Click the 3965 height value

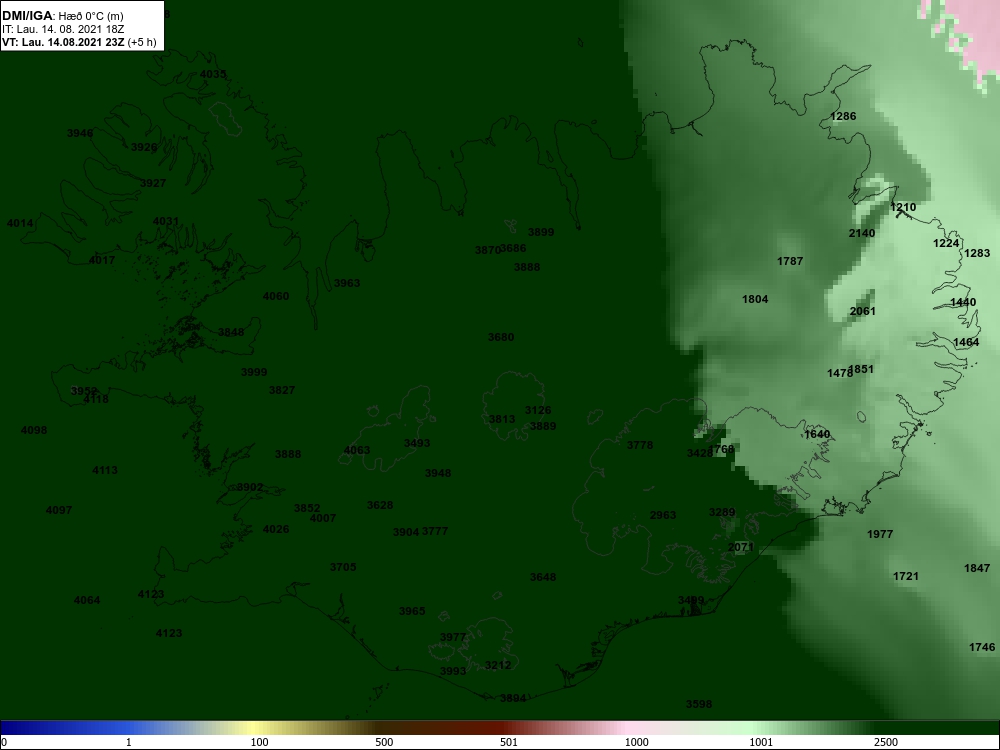click(412, 611)
